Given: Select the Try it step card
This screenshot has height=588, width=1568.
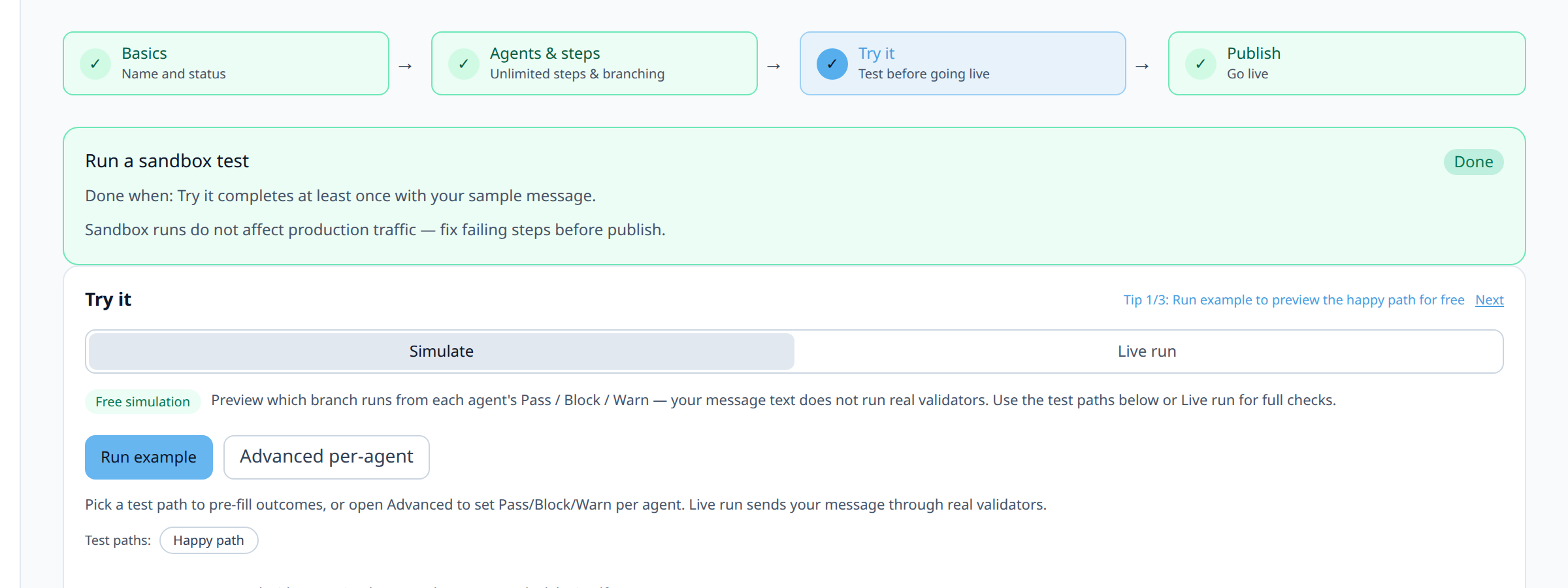Looking at the screenshot, I should coord(963,63).
